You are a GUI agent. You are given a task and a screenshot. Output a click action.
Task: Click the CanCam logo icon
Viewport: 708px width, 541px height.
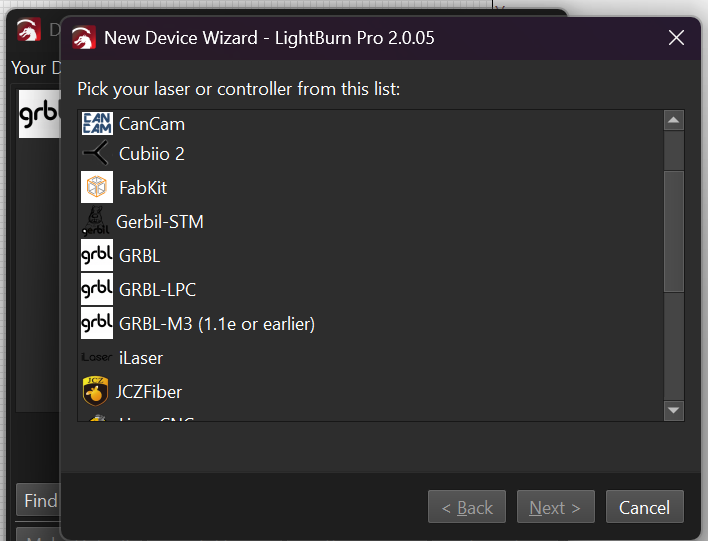(97, 124)
